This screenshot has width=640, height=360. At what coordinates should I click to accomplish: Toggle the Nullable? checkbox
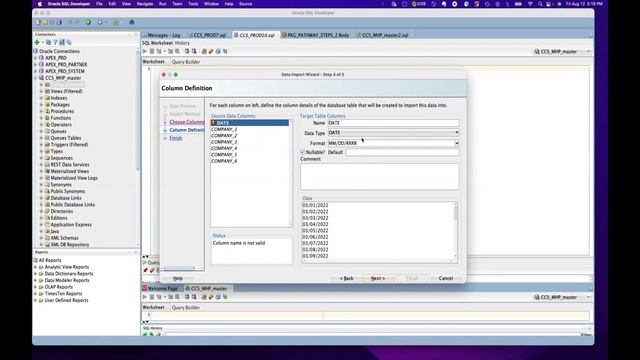[x=303, y=152]
